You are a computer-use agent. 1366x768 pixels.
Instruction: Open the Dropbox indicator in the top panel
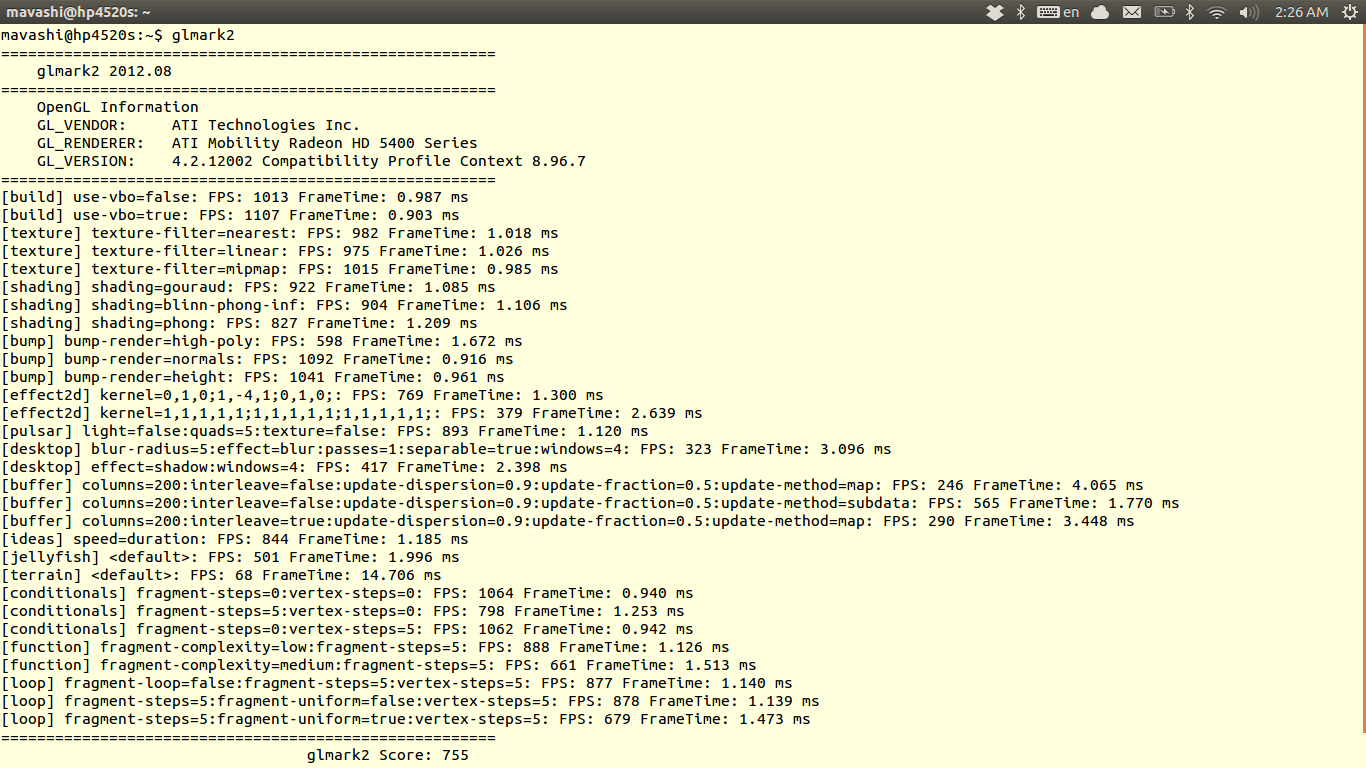point(994,12)
